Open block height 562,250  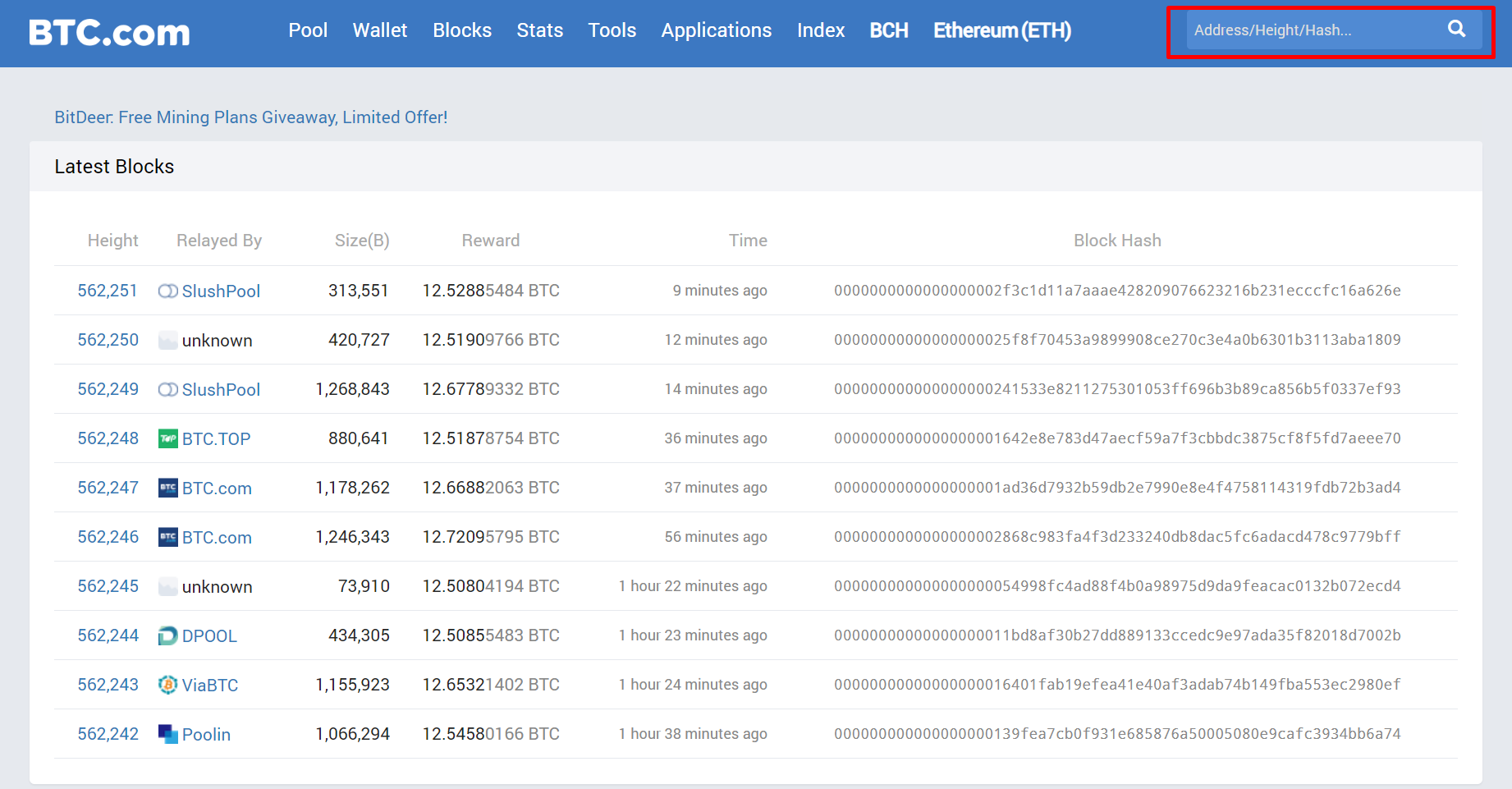tap(108, 340)
